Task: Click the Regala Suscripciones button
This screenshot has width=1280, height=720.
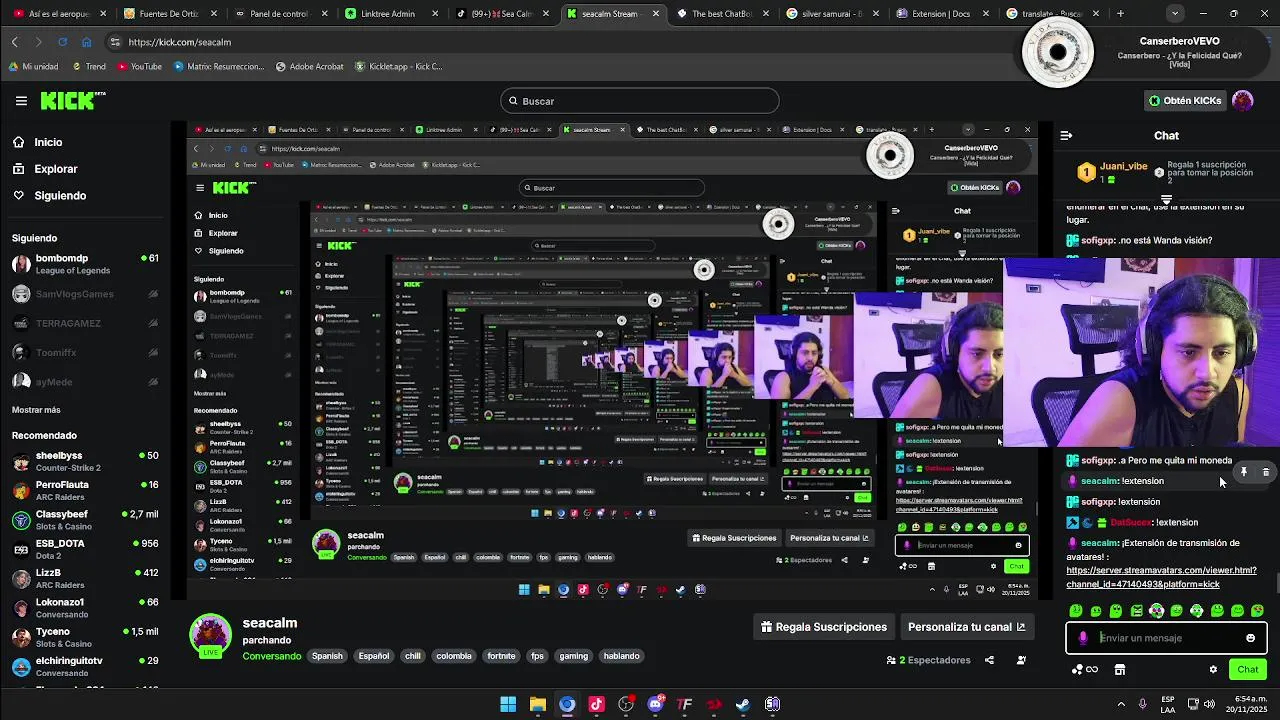Action: [824, 627]
